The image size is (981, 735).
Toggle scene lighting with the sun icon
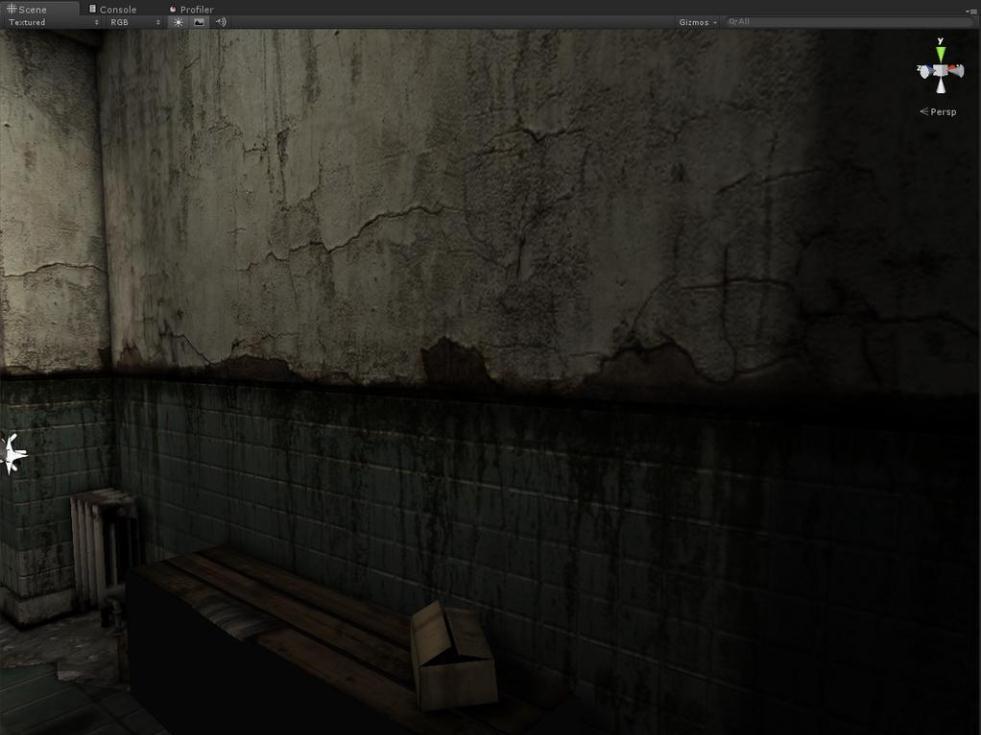(179, 22)
